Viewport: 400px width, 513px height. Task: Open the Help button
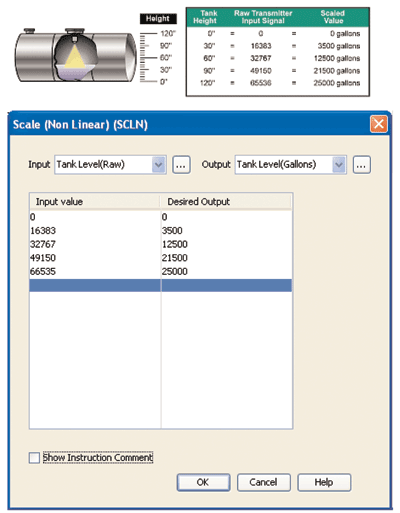coord(324,482)
